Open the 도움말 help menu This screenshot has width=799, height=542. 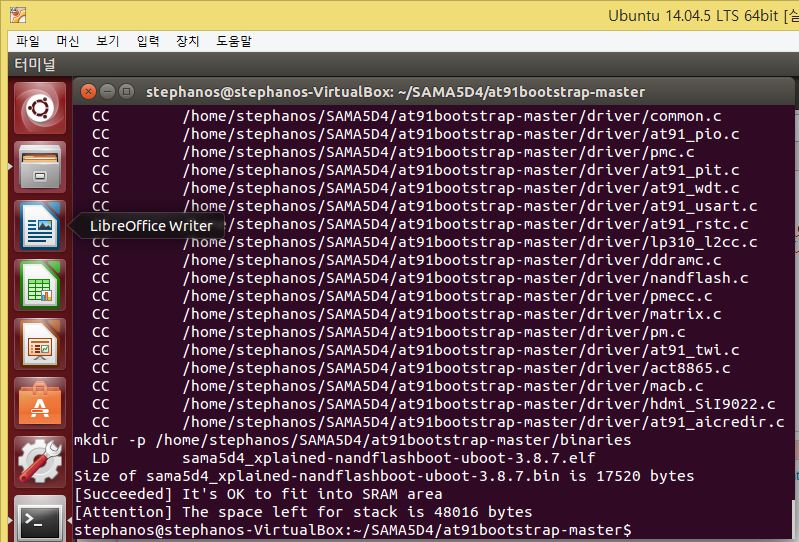coord(233,41)
